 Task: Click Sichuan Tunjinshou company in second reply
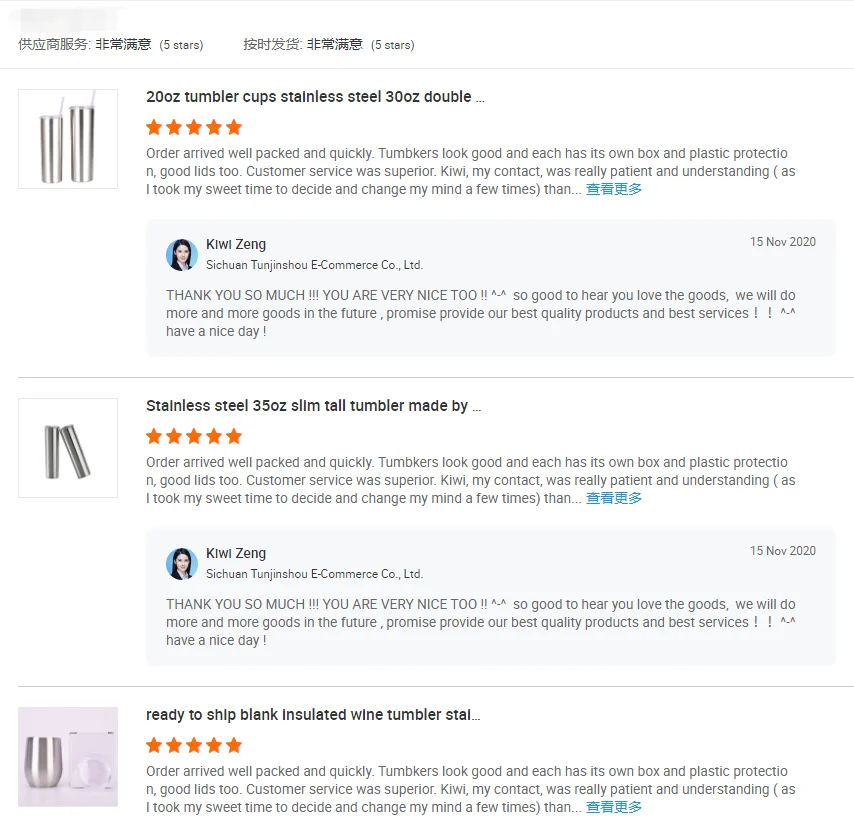[314, 574]
